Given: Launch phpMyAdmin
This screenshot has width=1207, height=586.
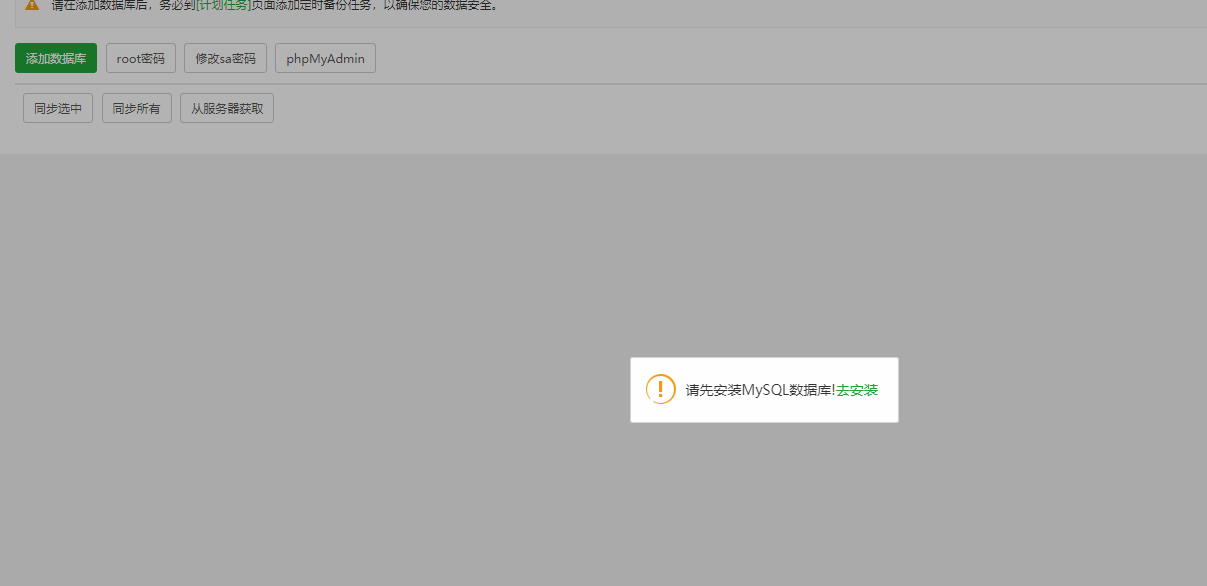Looking at the screenshot, I should [325, 58].
